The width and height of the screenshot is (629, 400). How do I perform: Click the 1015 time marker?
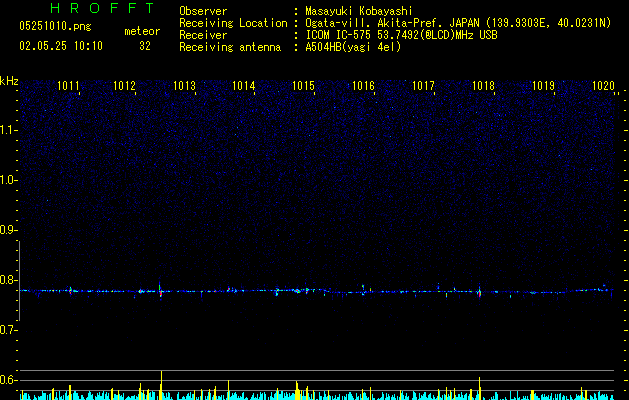[303, 86]
